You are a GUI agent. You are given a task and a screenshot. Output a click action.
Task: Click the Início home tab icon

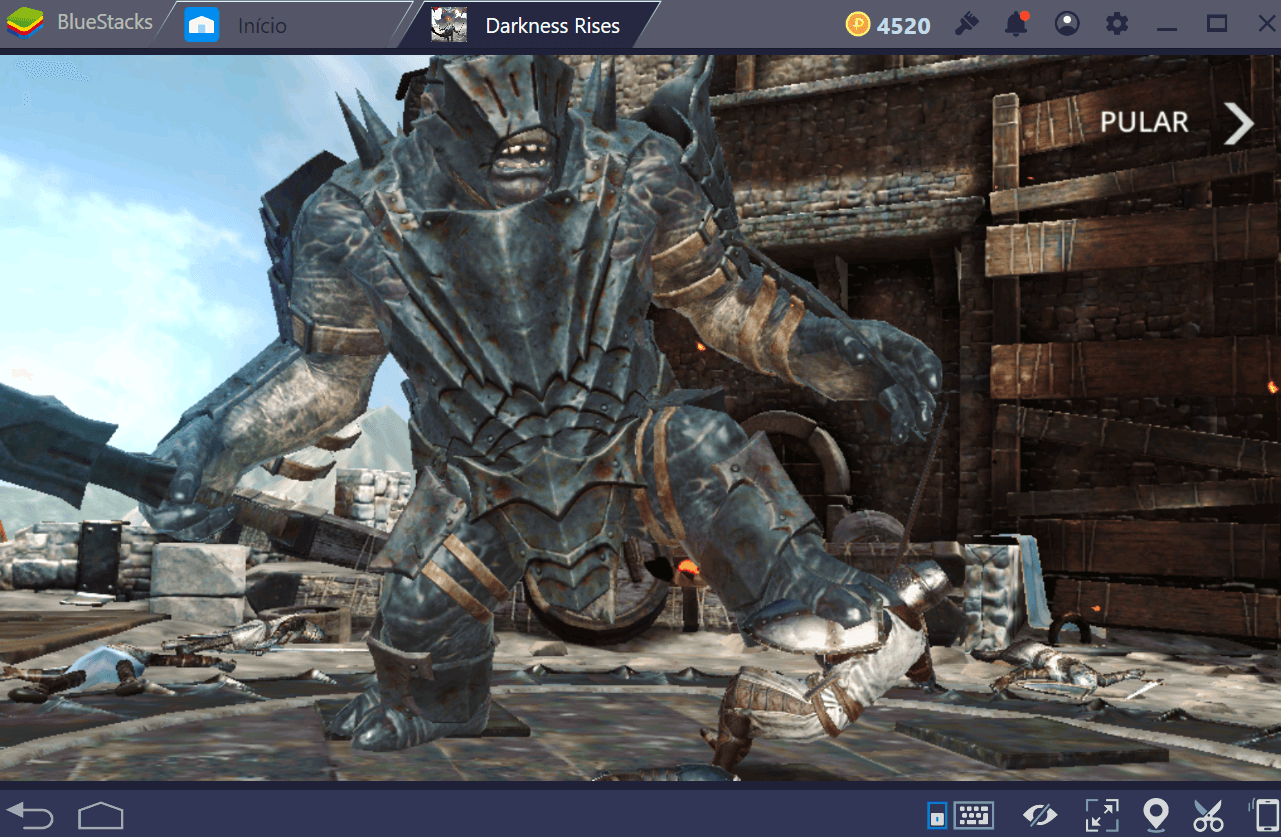[202, 25]
